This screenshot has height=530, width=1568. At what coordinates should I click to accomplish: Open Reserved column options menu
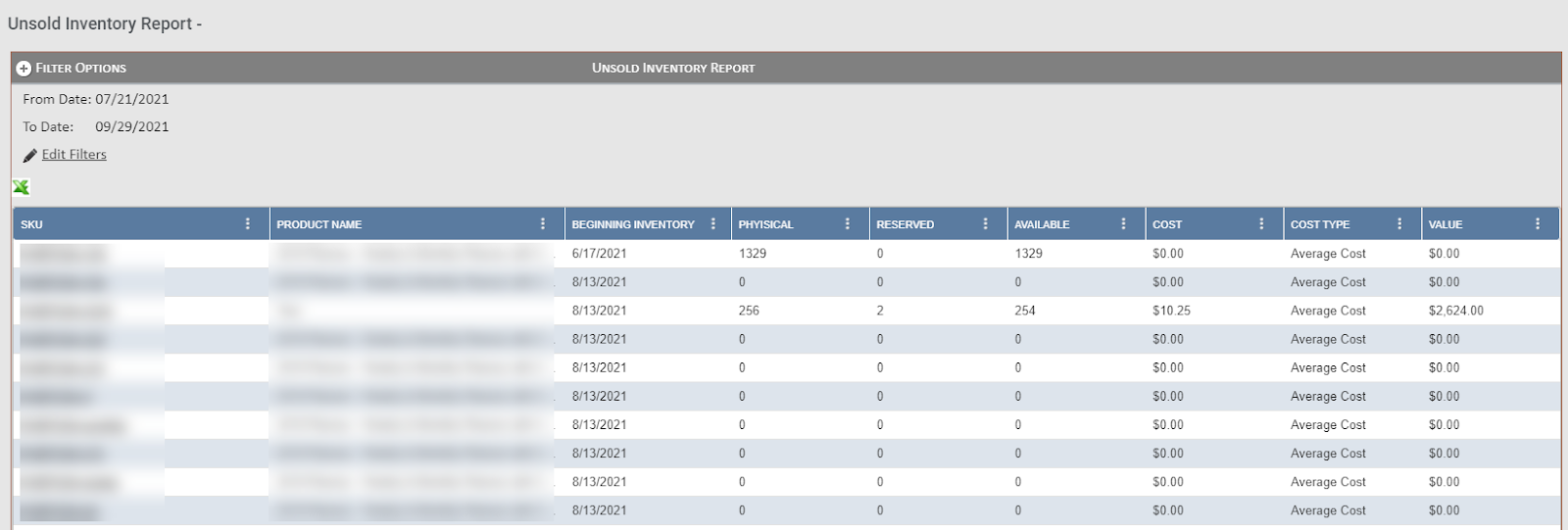tap(986, 224)
